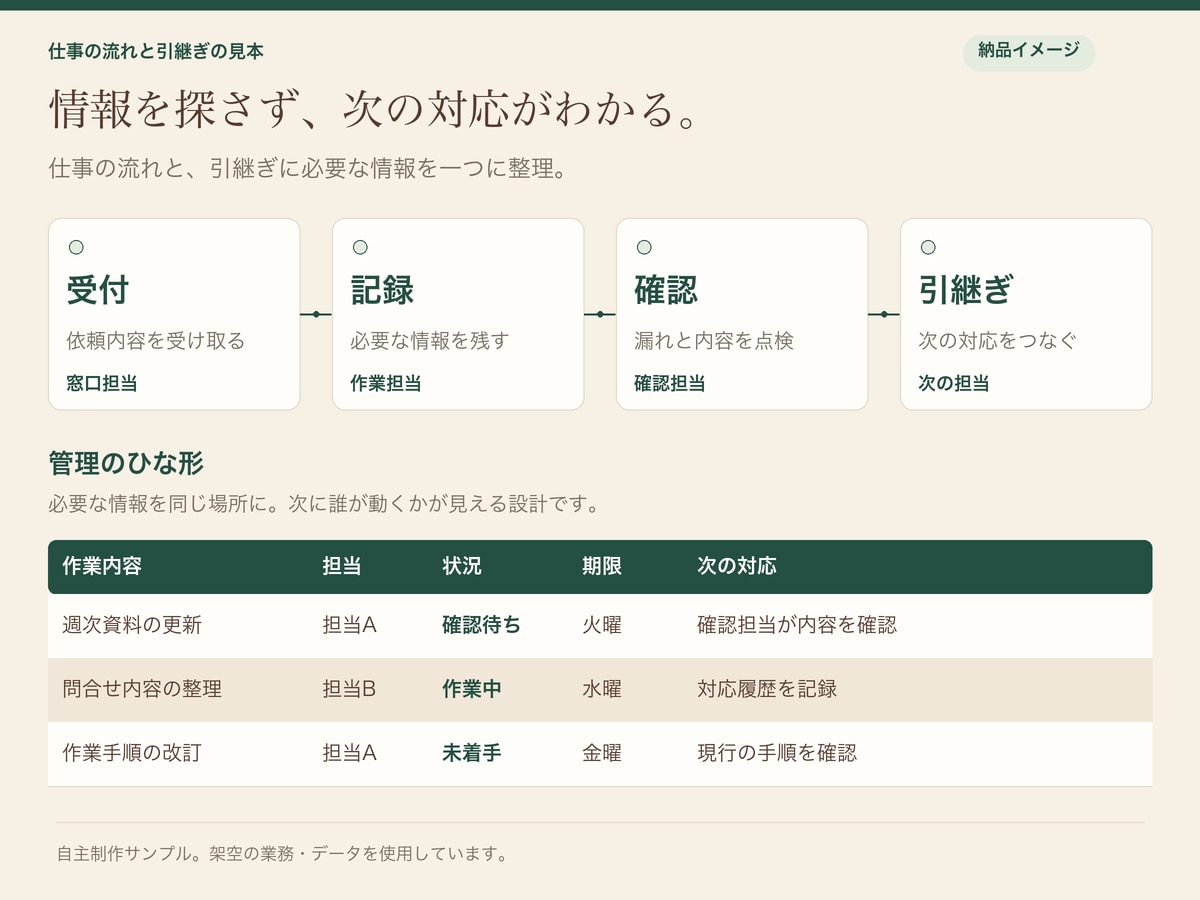Click the 金曜 deadline cell

pyautogui.click(x=602, y=753)
